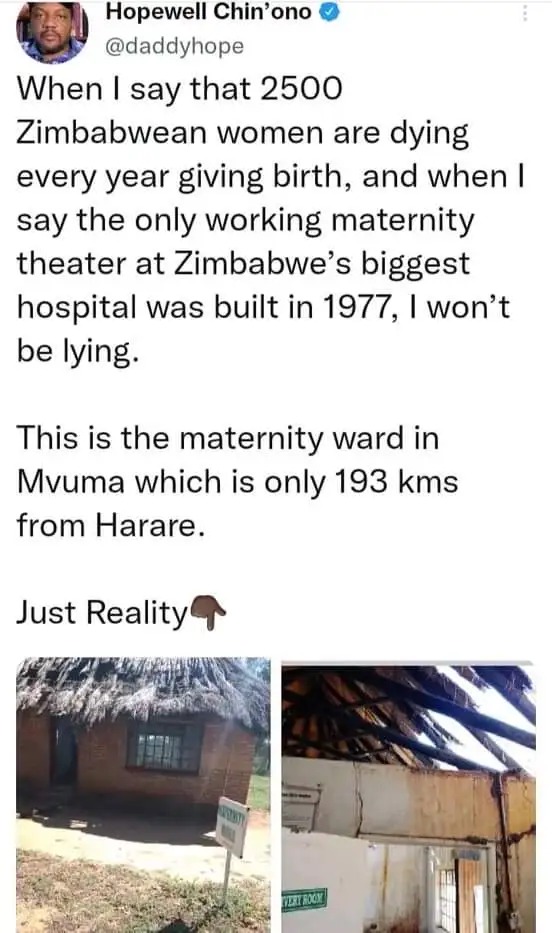The width and height of the screenshot is (552, 933).
Task: Open the display name Hopewell Chin'ono
Action: click(x=208, y=12)
